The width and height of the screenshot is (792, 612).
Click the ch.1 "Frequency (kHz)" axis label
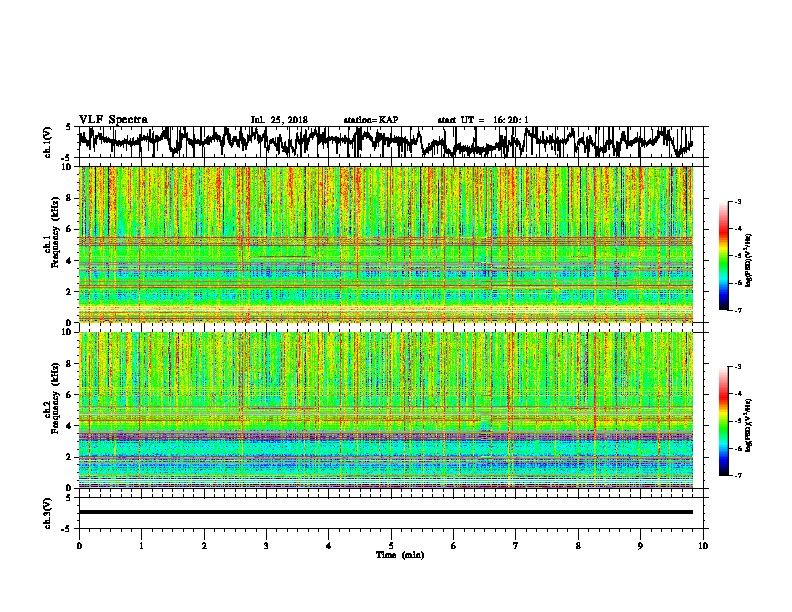(55, 233)
